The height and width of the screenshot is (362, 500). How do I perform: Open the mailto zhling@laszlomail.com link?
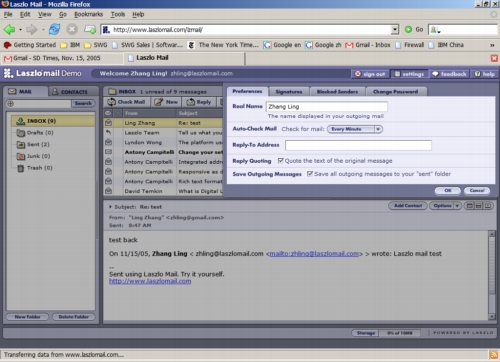click(x=314, y=254)
